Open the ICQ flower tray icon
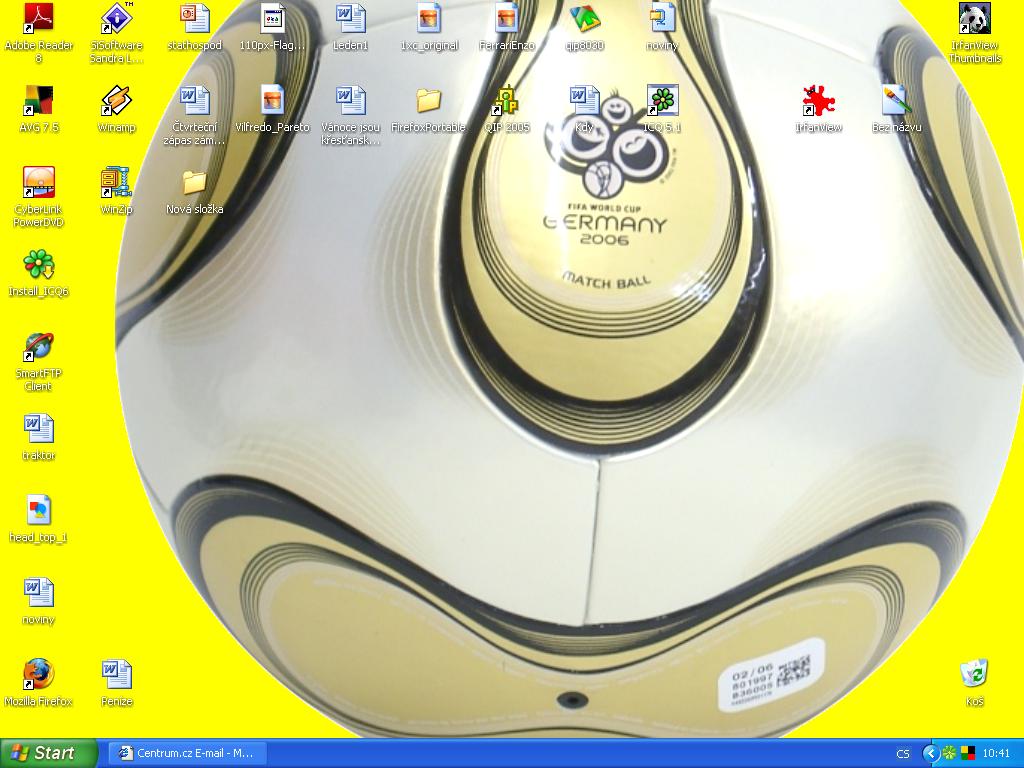The height and width of the screenshot is (768, 1024). click(950, 754)
